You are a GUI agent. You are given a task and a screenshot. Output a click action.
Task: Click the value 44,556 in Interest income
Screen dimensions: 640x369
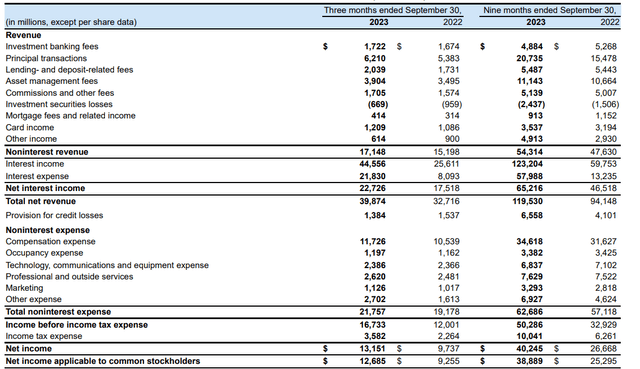tap(373, 164)
